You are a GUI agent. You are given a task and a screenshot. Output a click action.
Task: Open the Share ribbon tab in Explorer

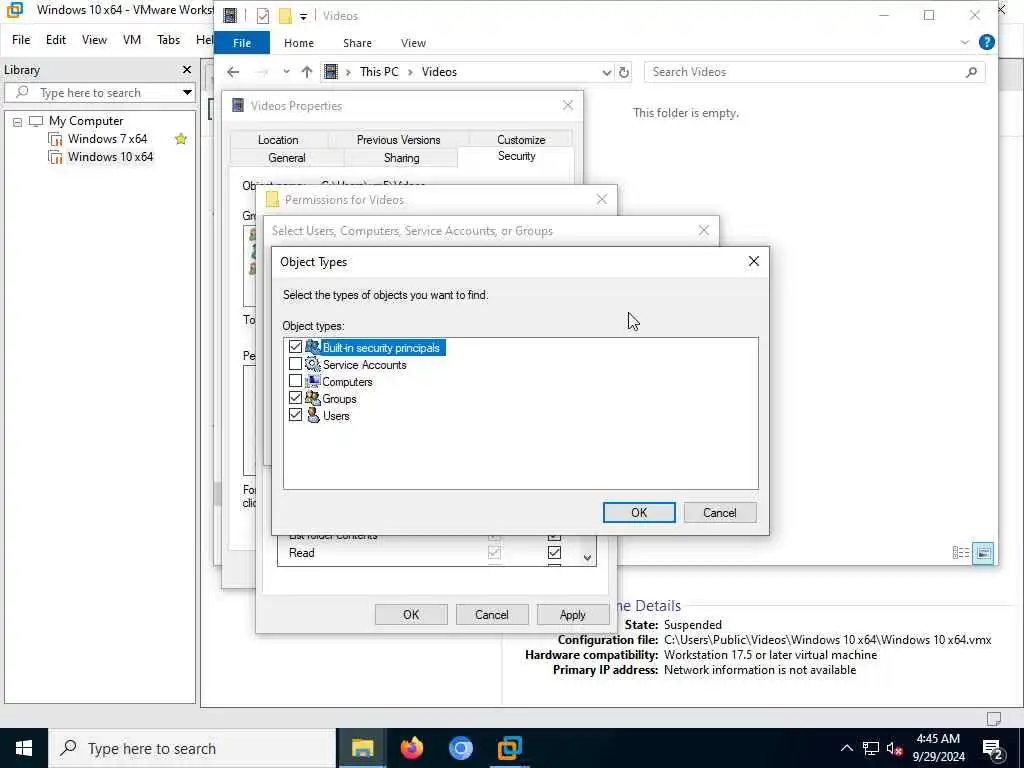pos(357,42)
